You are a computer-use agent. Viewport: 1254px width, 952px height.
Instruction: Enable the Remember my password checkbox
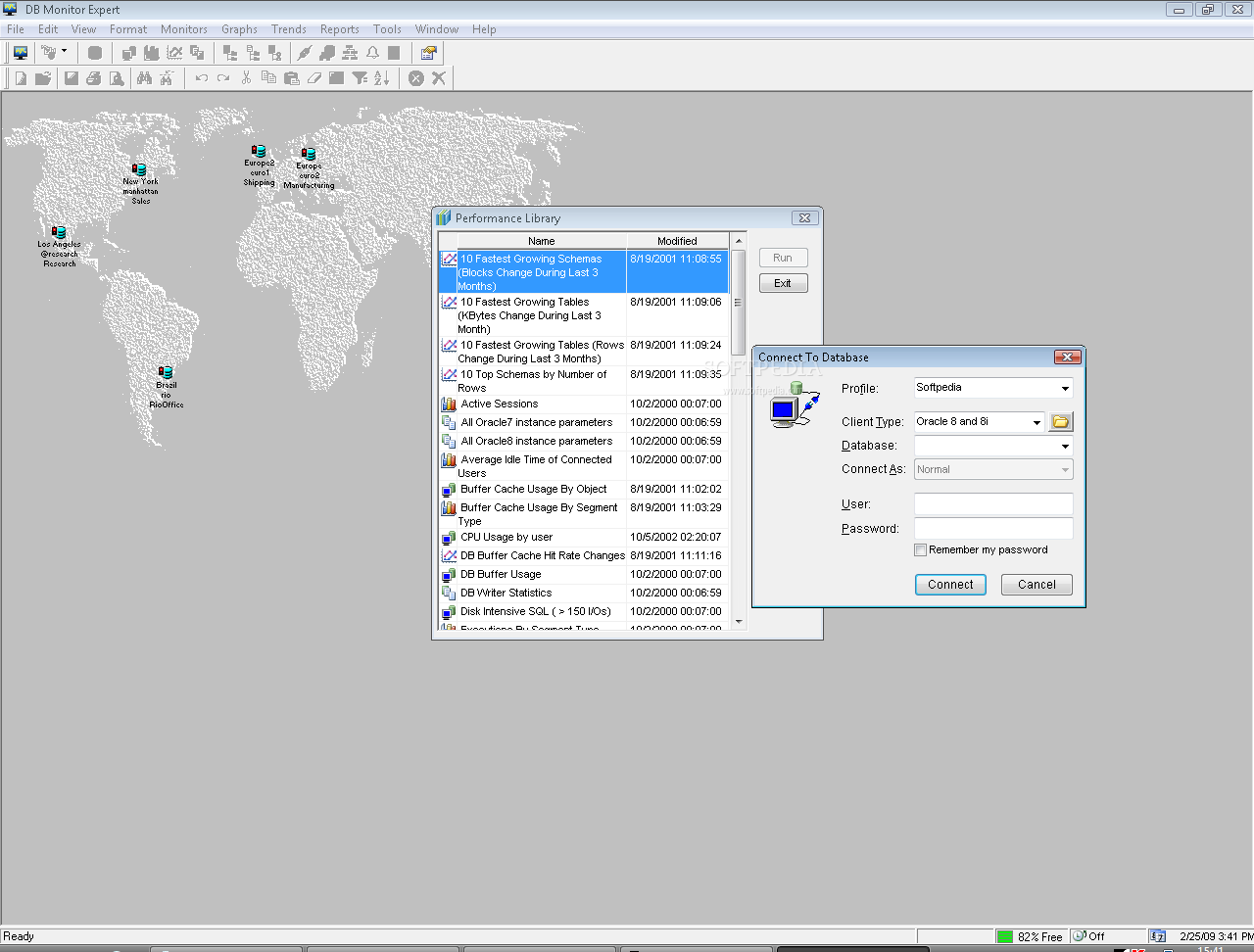920,550
